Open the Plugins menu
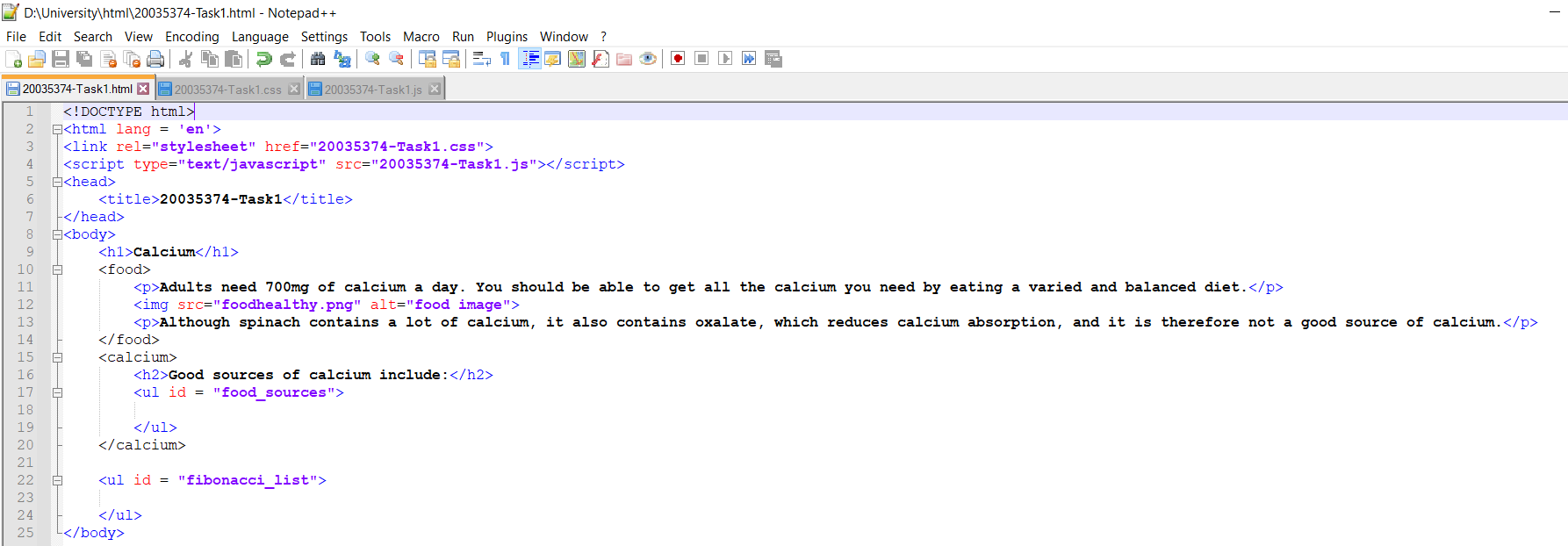The image size is (1568, 546). (x=507, y=37)
